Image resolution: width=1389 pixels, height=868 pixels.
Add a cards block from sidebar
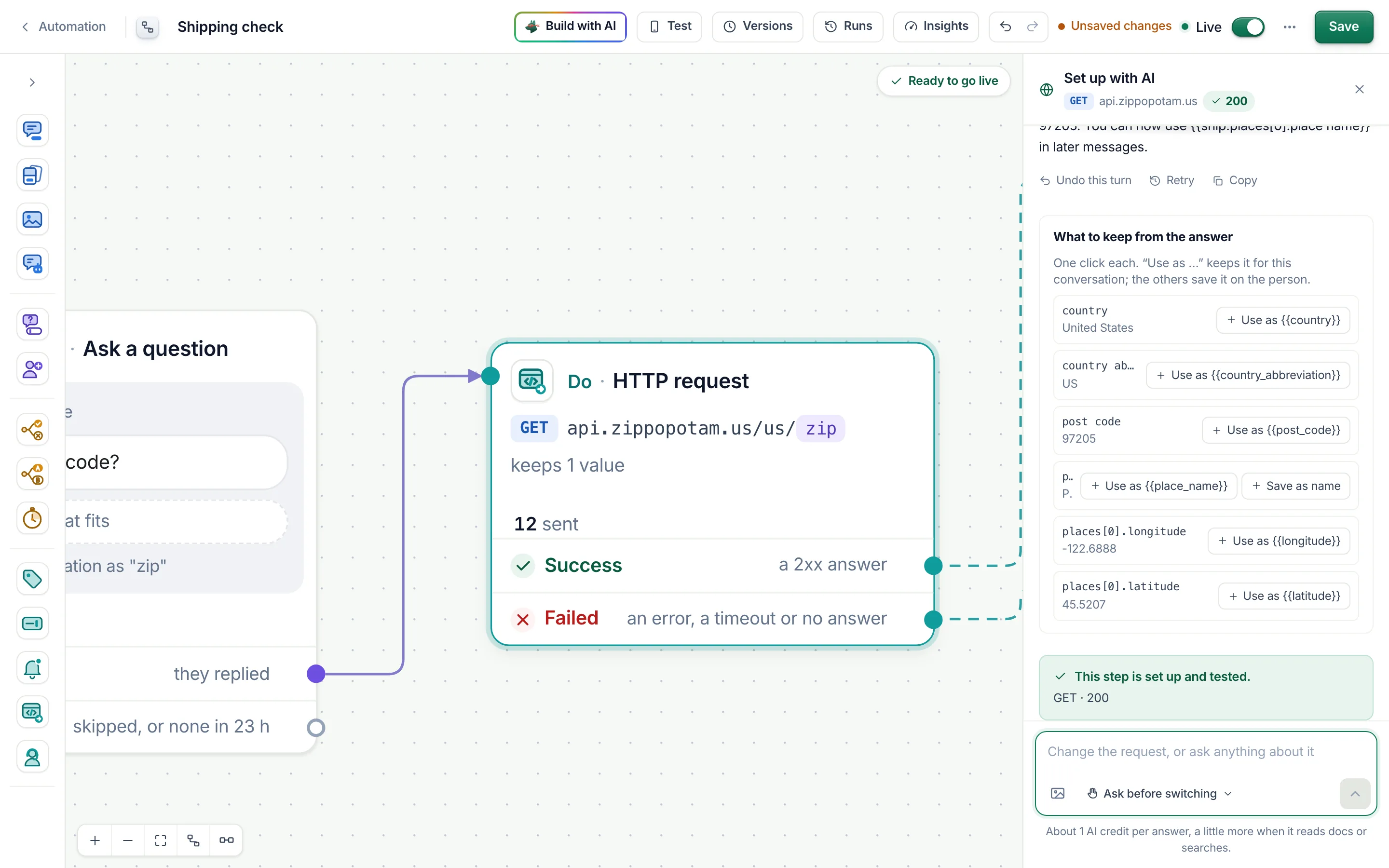[32, 175]
